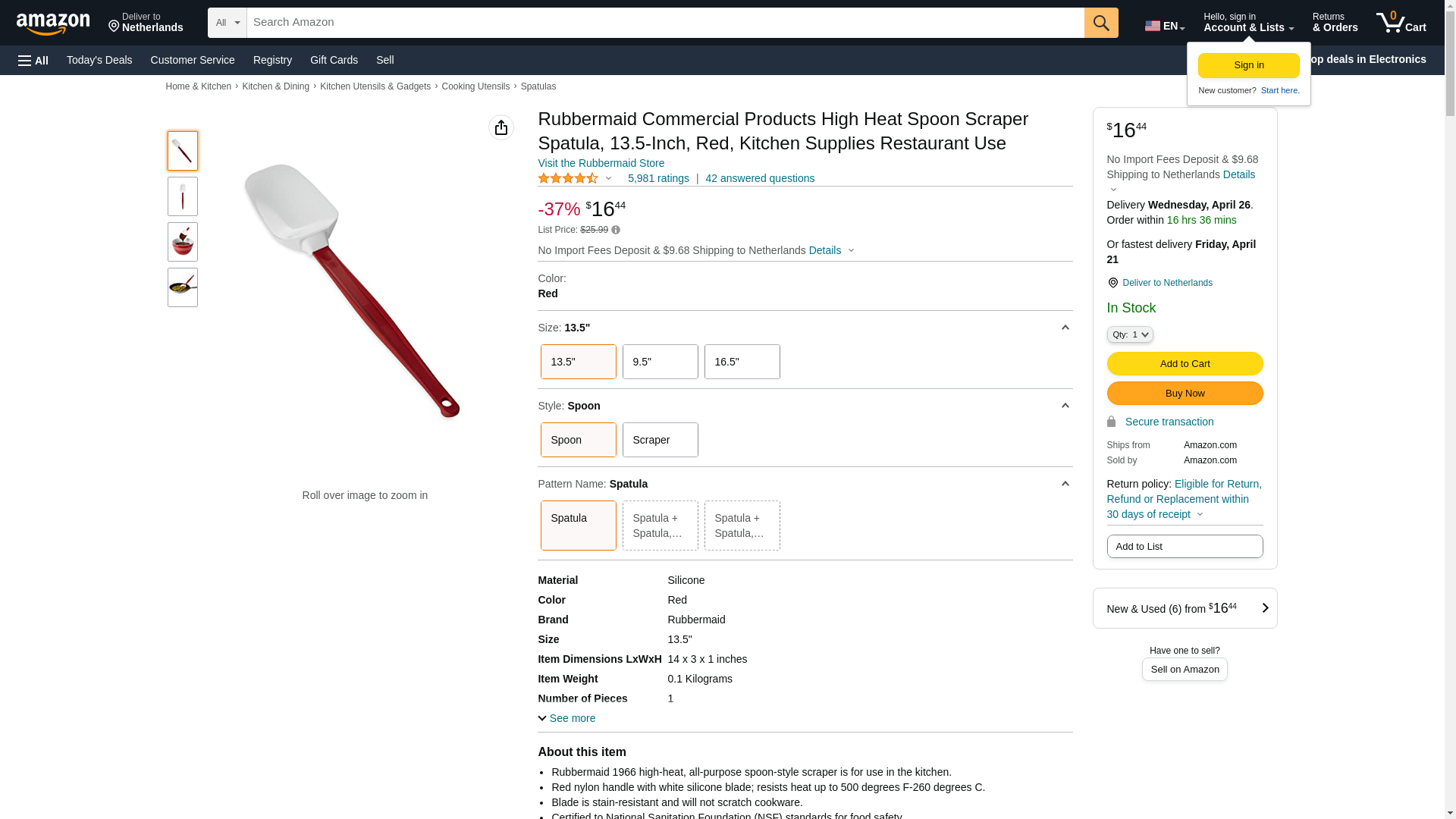Click the List Price info icon

[x=616, y=230]
